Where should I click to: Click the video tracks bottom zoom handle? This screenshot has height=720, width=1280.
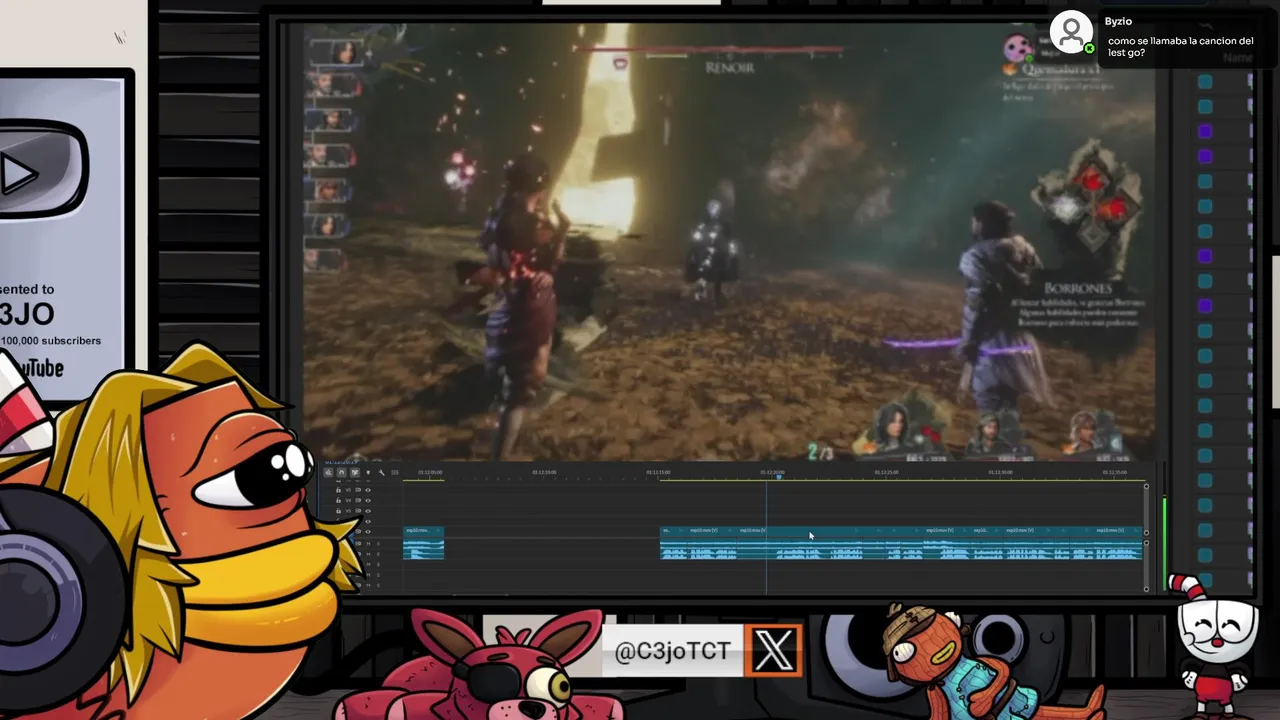pos(1146,533)
